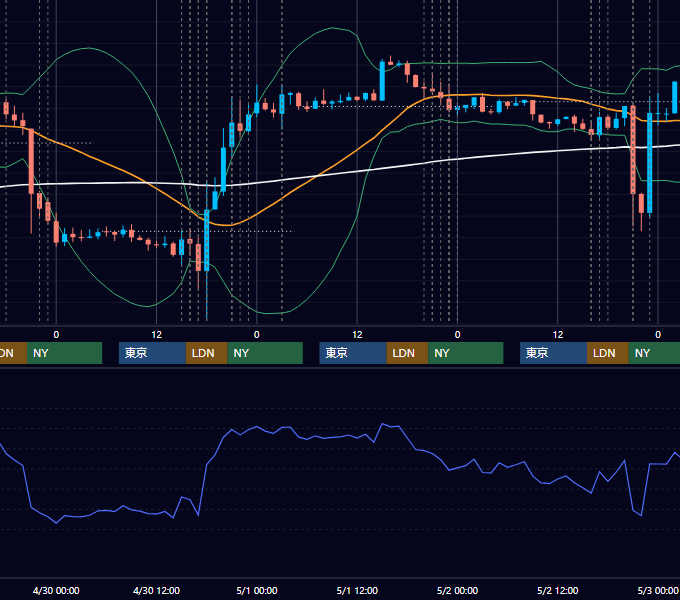Click the 5/2 12:00 date label
680x600 pixels.
pyautogui.click(x=557, y=590)
